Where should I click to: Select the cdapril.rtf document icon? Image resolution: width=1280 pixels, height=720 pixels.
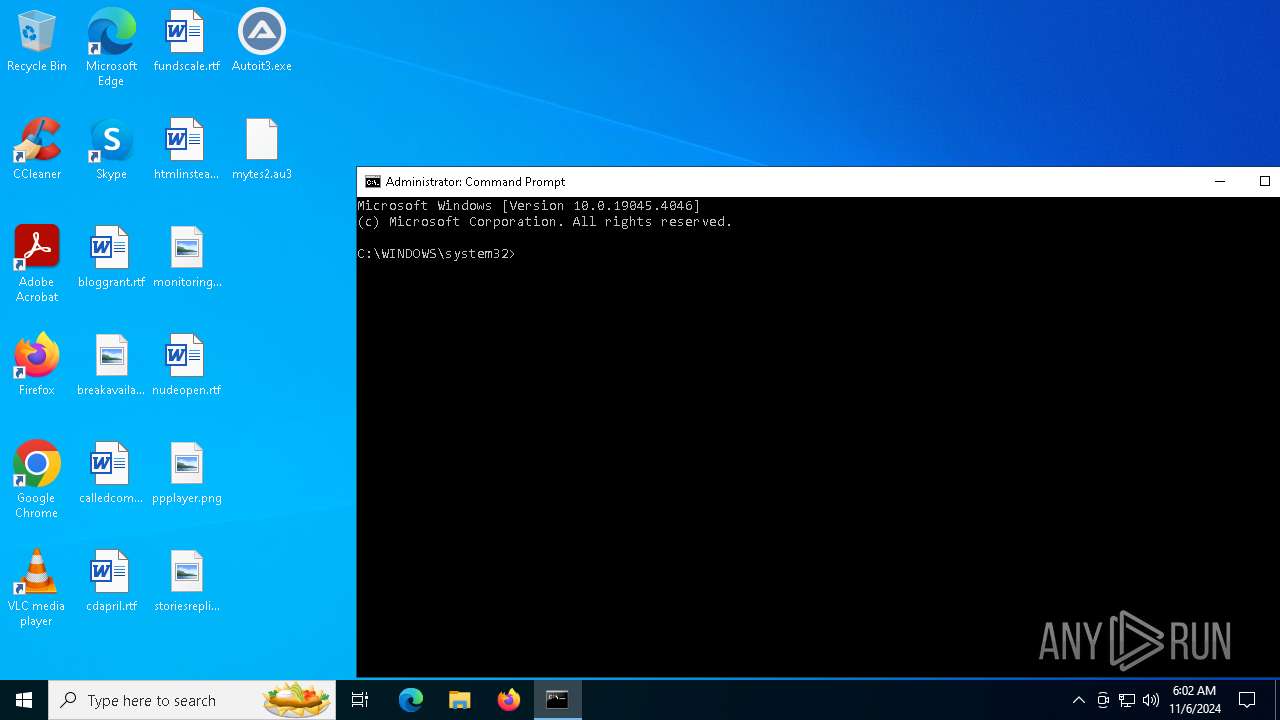(x=111, y=581)
